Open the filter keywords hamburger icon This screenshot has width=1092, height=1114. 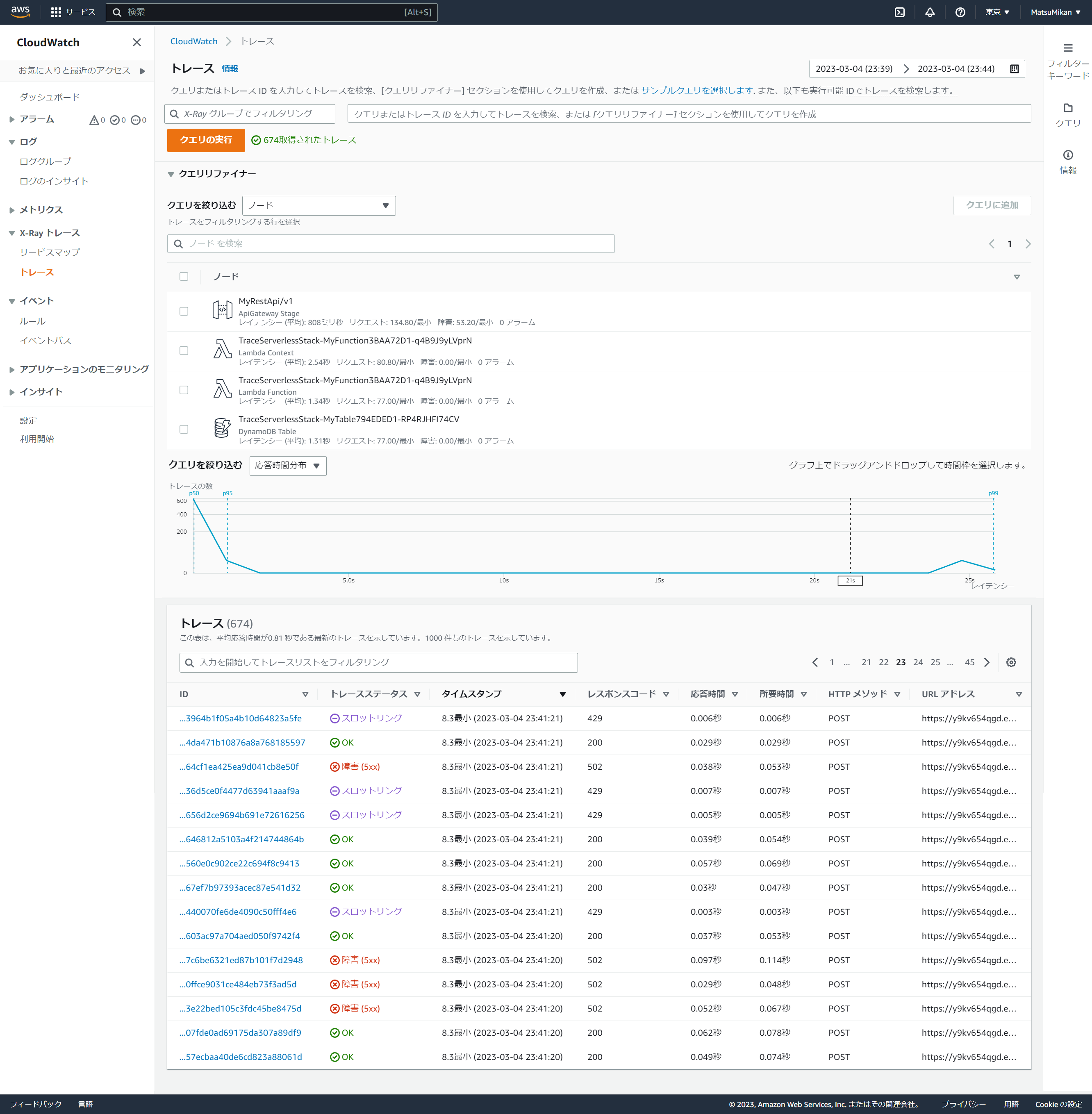(x=1067, y=48)
